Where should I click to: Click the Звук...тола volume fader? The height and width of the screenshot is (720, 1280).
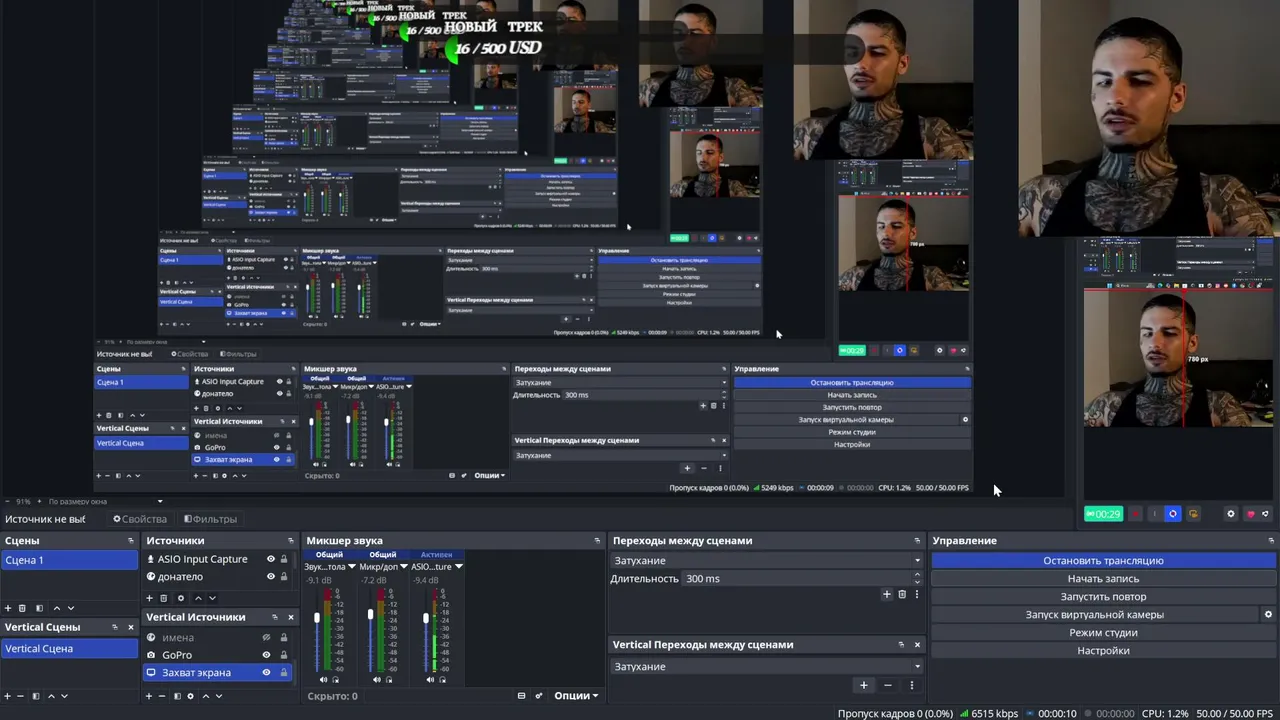317,618
